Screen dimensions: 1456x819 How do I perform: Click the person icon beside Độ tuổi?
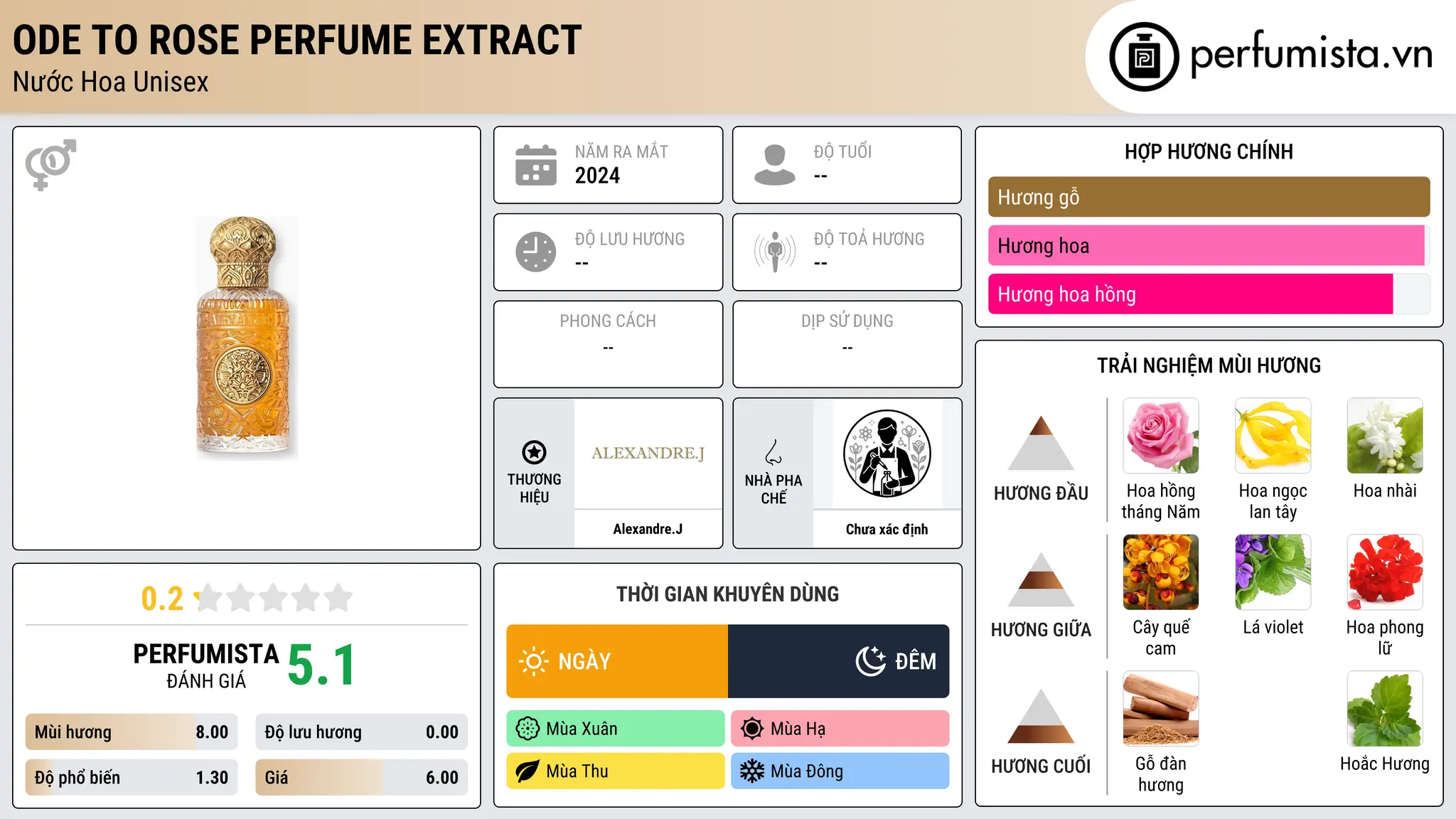775,165
